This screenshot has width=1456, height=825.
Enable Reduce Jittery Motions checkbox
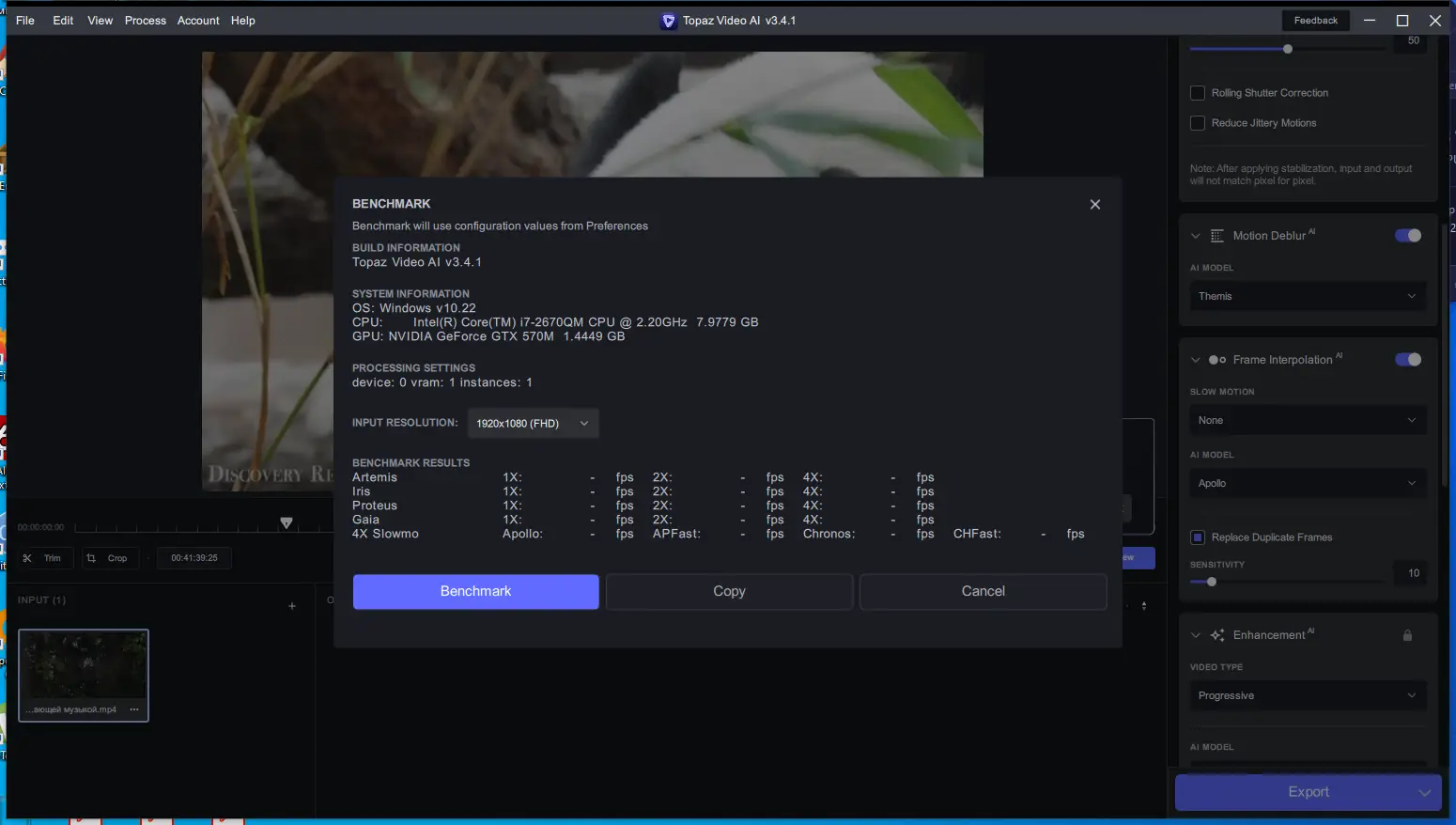click(x=1198, y=123)
